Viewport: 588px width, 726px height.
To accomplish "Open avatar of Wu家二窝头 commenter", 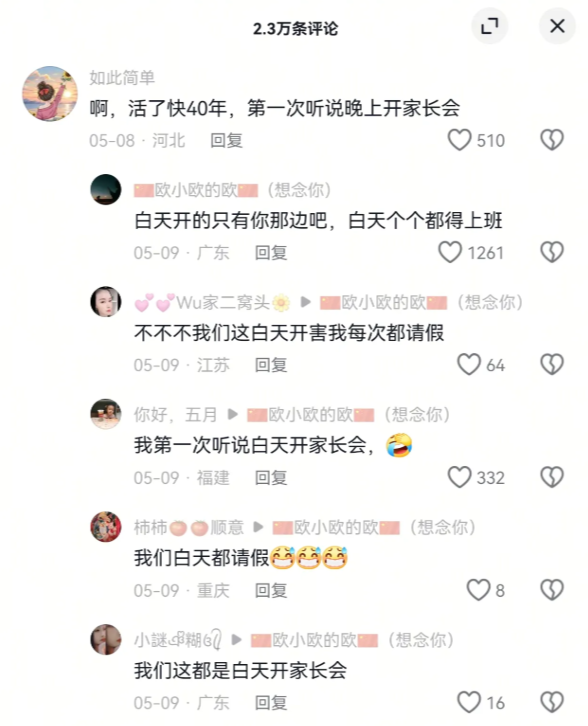I will [x=106, y=302].
